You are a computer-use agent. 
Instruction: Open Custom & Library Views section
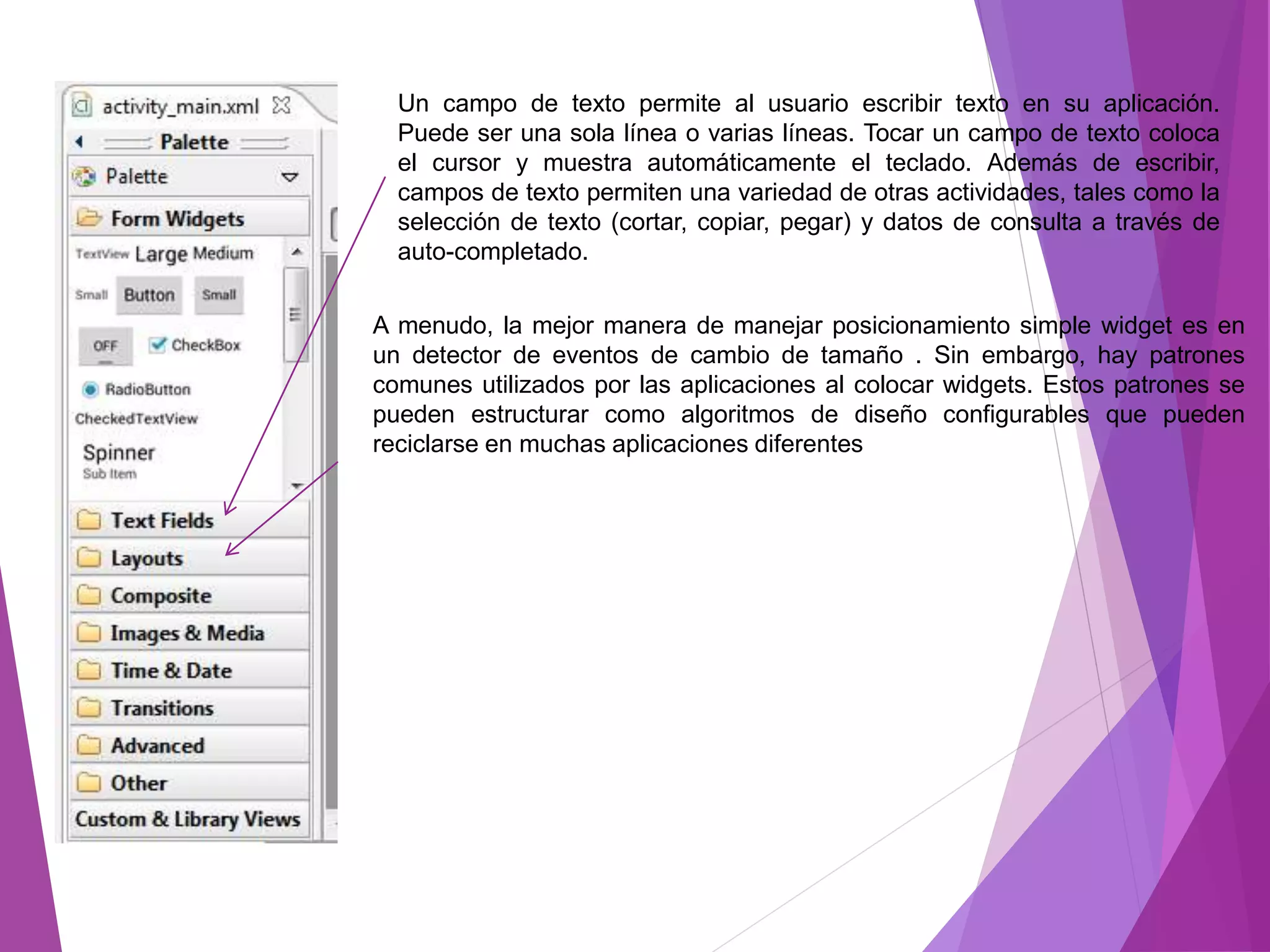point(189,819)
